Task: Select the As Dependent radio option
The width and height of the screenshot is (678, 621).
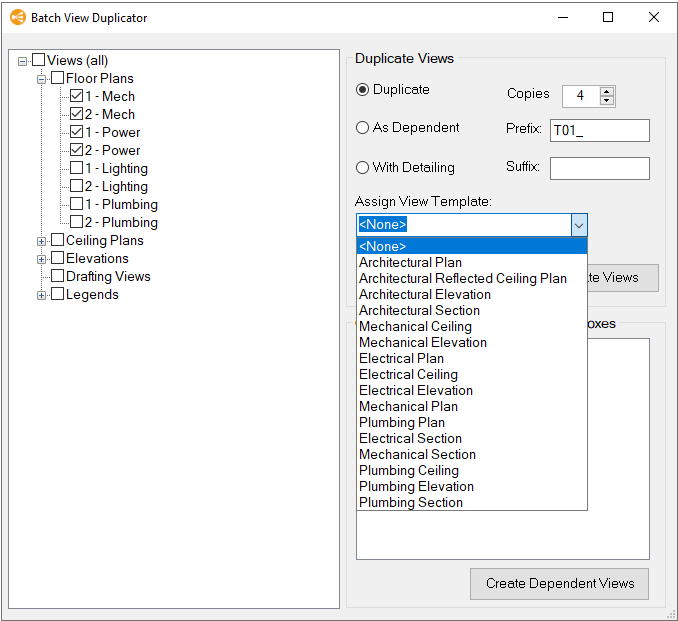Action: [362, 128]
